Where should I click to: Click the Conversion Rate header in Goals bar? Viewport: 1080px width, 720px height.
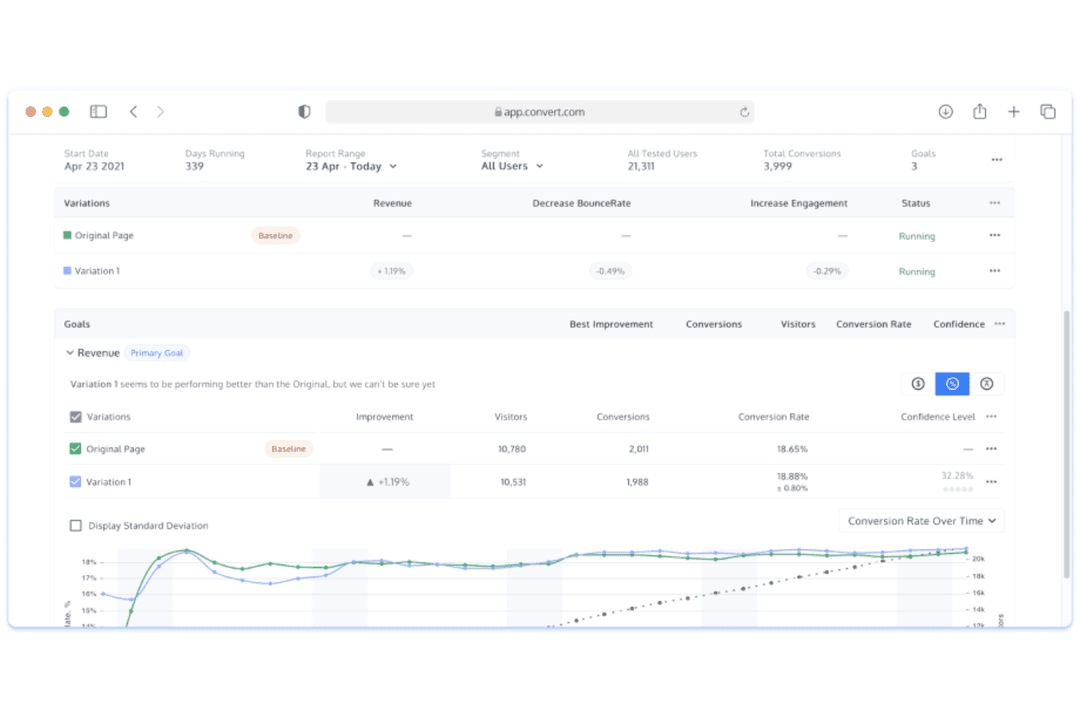(873, 324)
